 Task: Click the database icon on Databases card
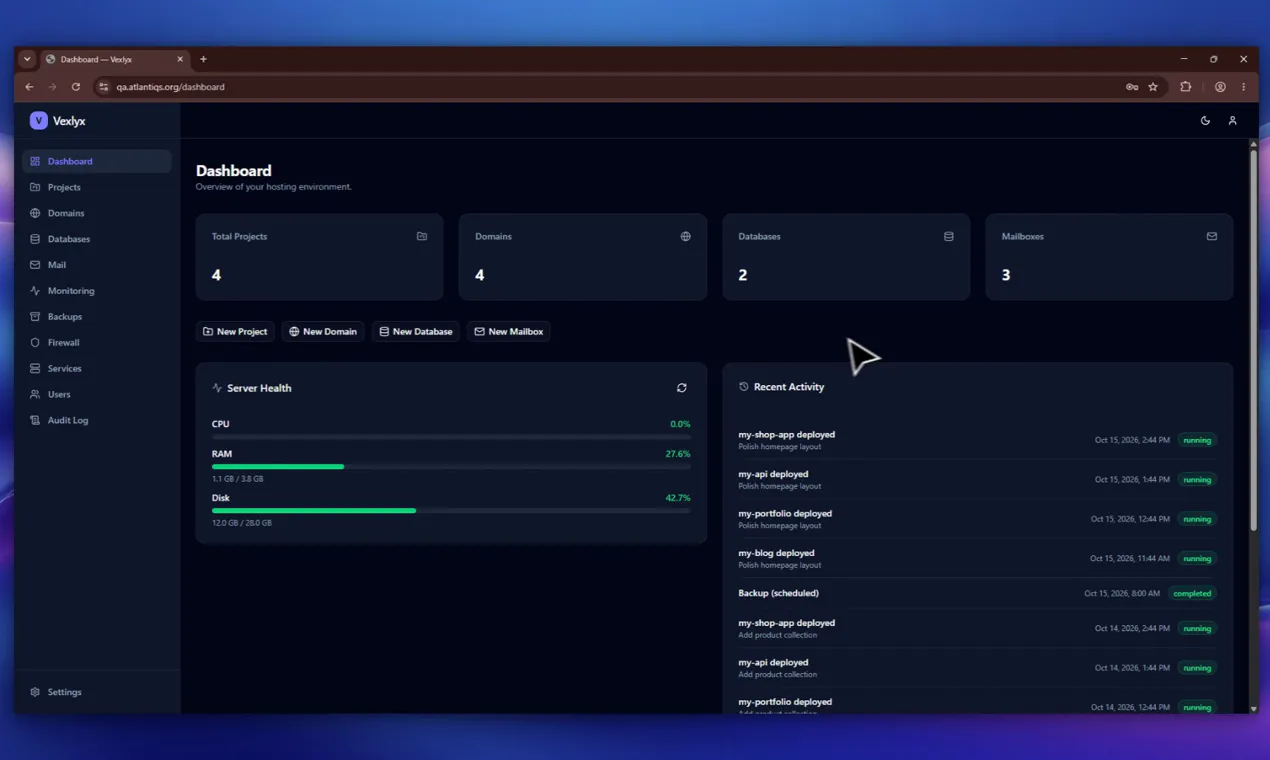[949, 237]
